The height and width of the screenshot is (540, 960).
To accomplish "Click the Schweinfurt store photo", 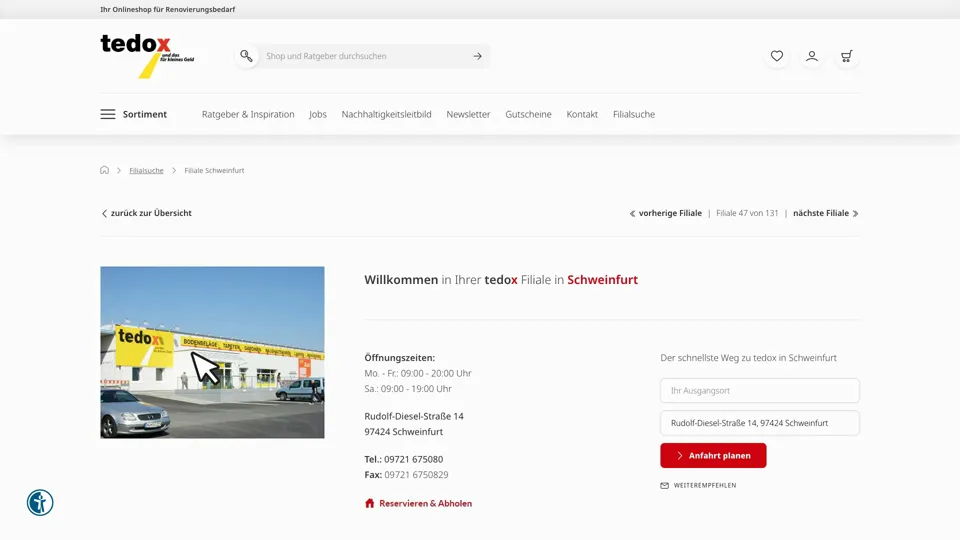I will point(212,352).
